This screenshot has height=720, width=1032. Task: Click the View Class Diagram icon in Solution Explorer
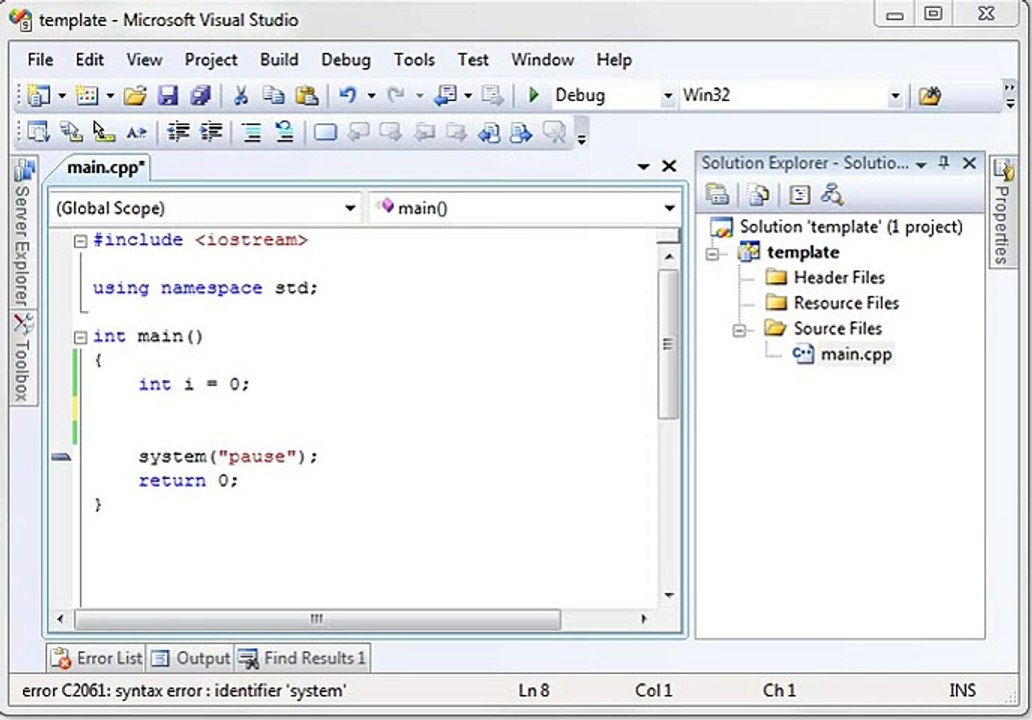tap(832, 195)
